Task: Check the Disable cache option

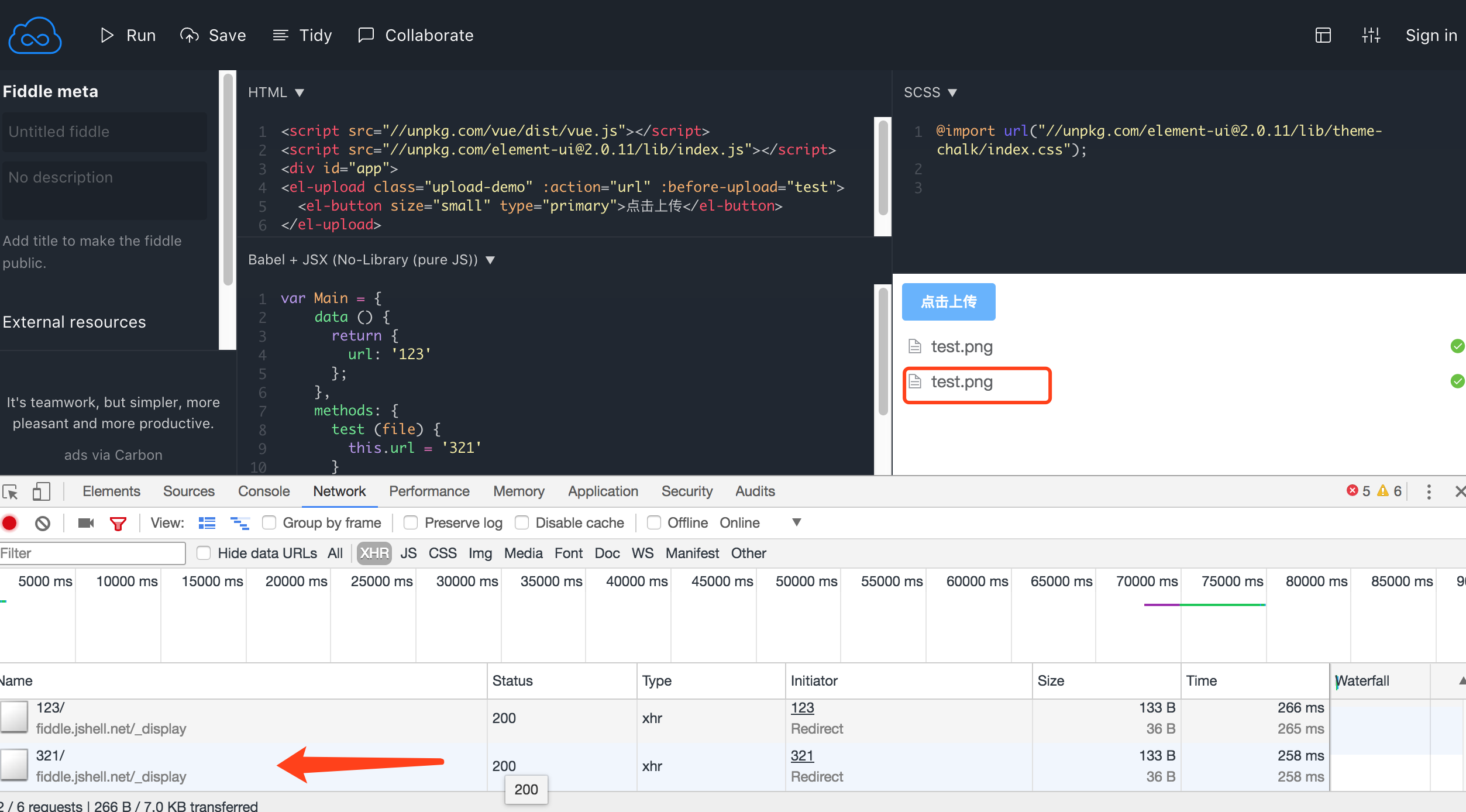Action: pyautogui.click(x=522, y=522)
